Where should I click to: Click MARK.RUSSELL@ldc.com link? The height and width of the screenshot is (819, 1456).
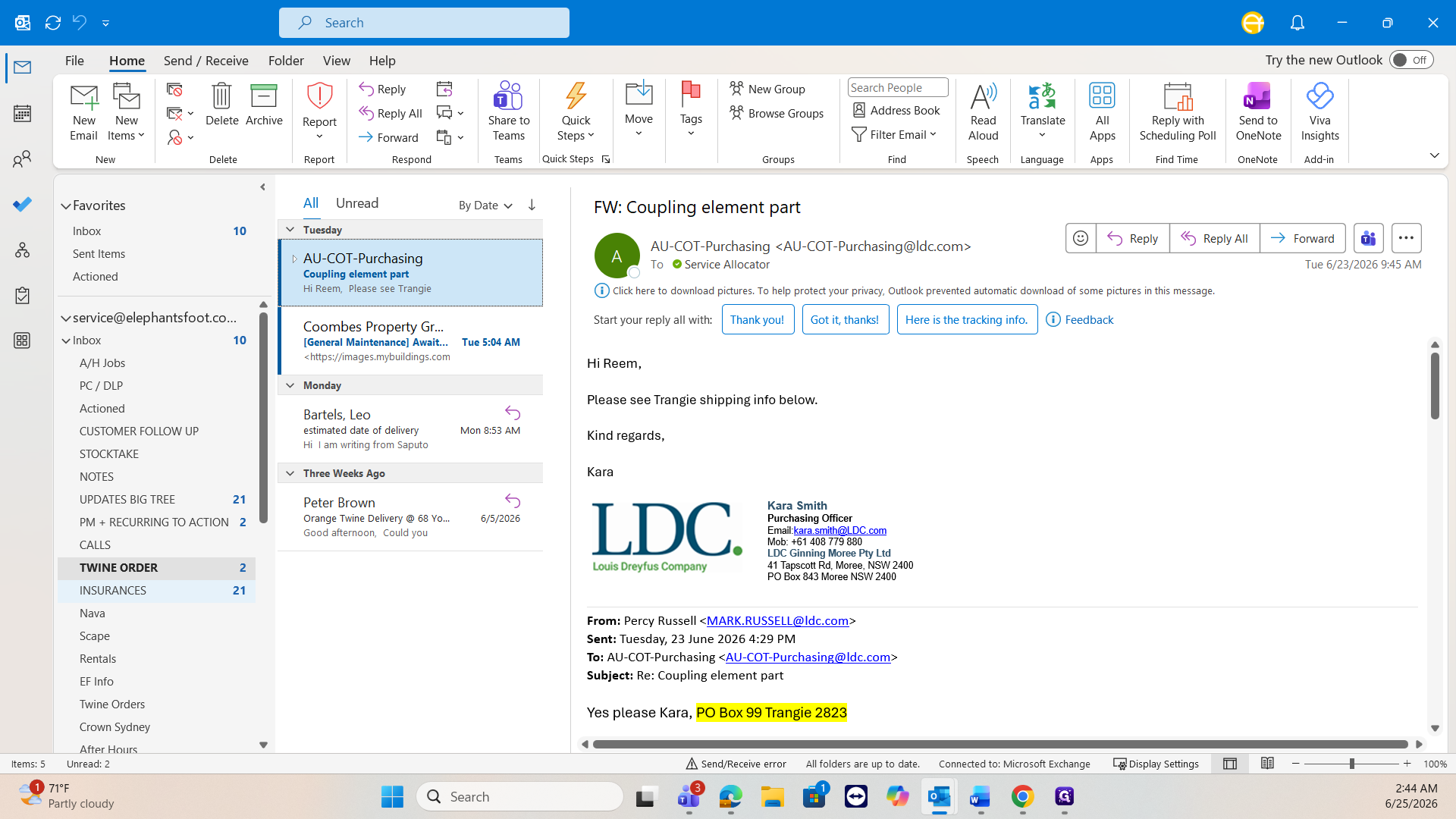tap(777, 620)
